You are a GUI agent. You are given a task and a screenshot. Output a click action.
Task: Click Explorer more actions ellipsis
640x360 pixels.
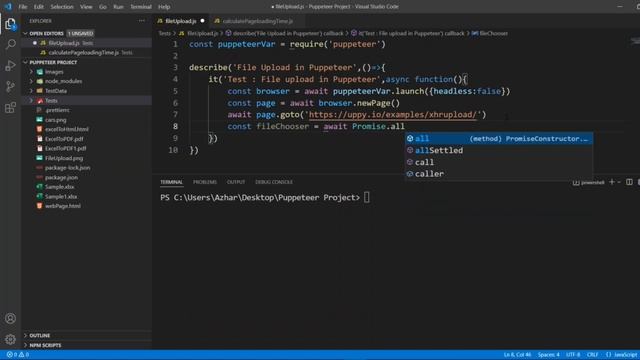pos(141,21)
